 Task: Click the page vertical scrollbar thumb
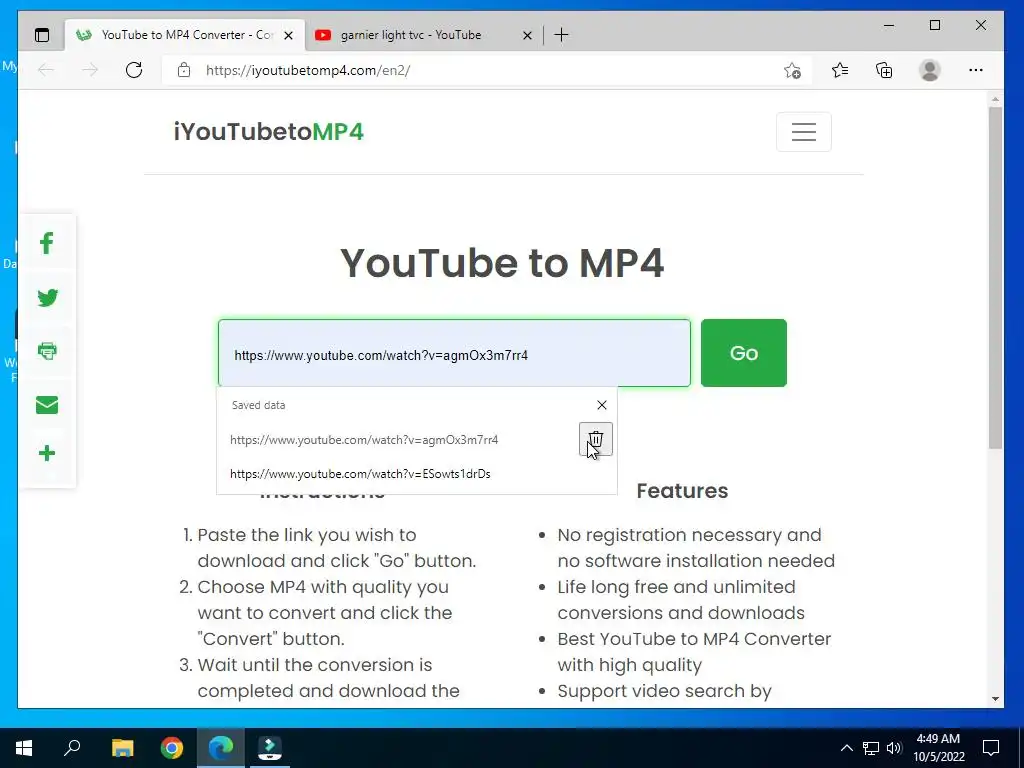[995, 278]
